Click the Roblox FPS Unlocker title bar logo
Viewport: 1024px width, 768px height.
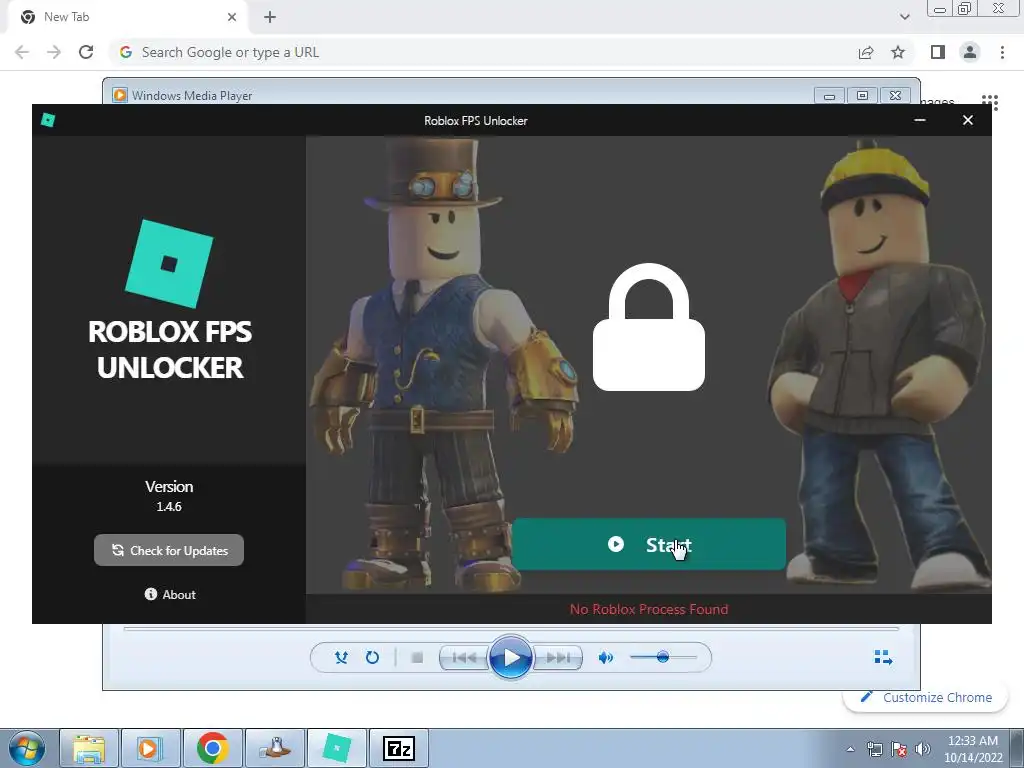click(x=48, y=120)
